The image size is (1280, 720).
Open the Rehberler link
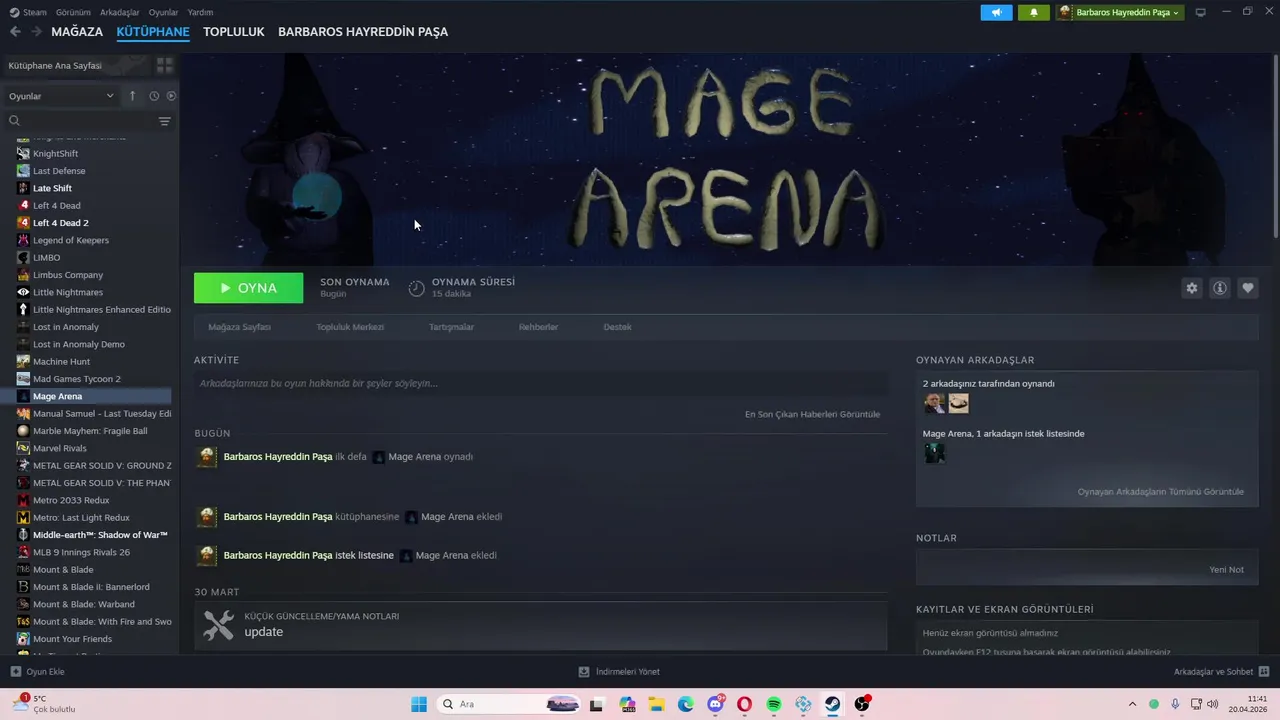(x=538, y=327)
